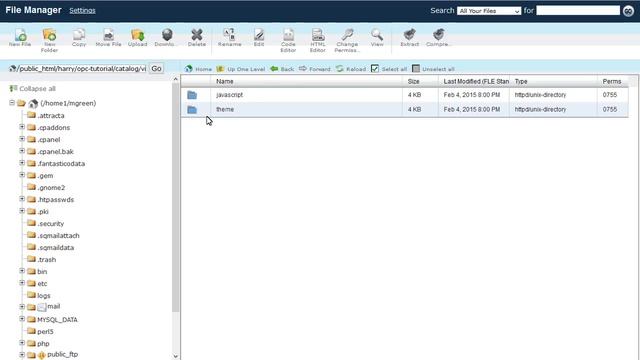Select the Move File tool
Screen dimensions: 640x360
point(108,38)
